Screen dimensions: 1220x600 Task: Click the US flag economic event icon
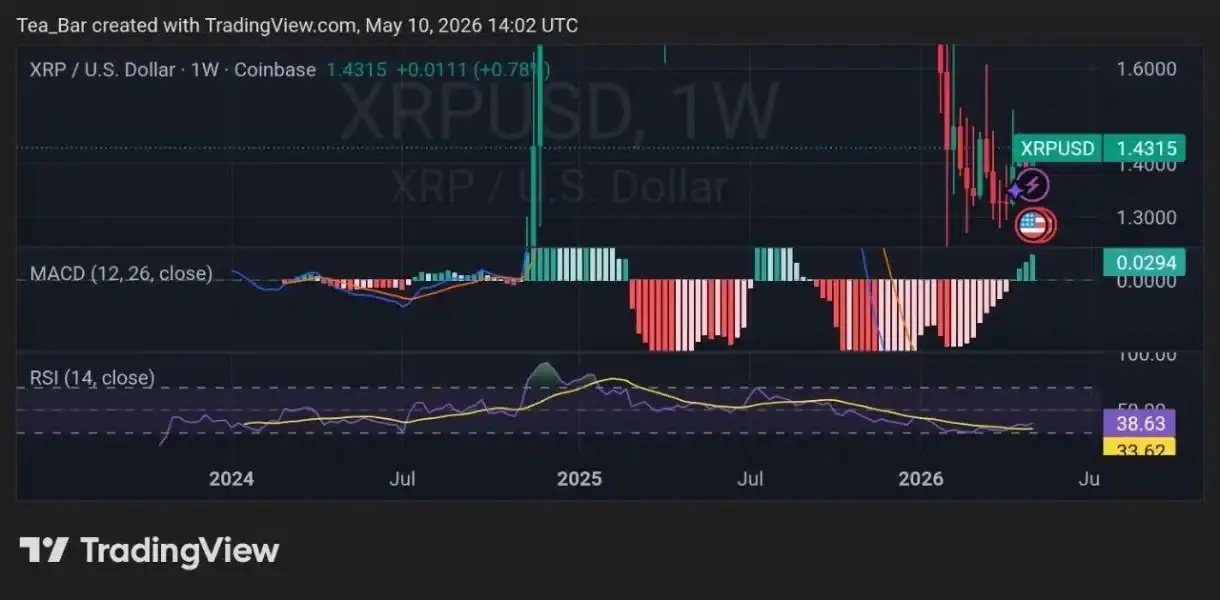click(1032, 225)
